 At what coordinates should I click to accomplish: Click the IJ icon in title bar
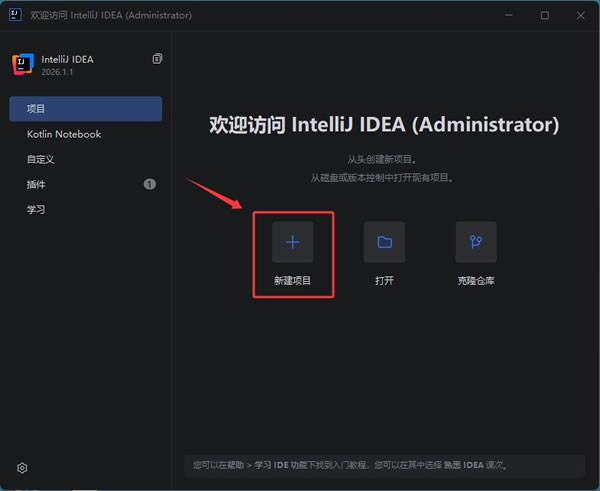click(15, 15)
